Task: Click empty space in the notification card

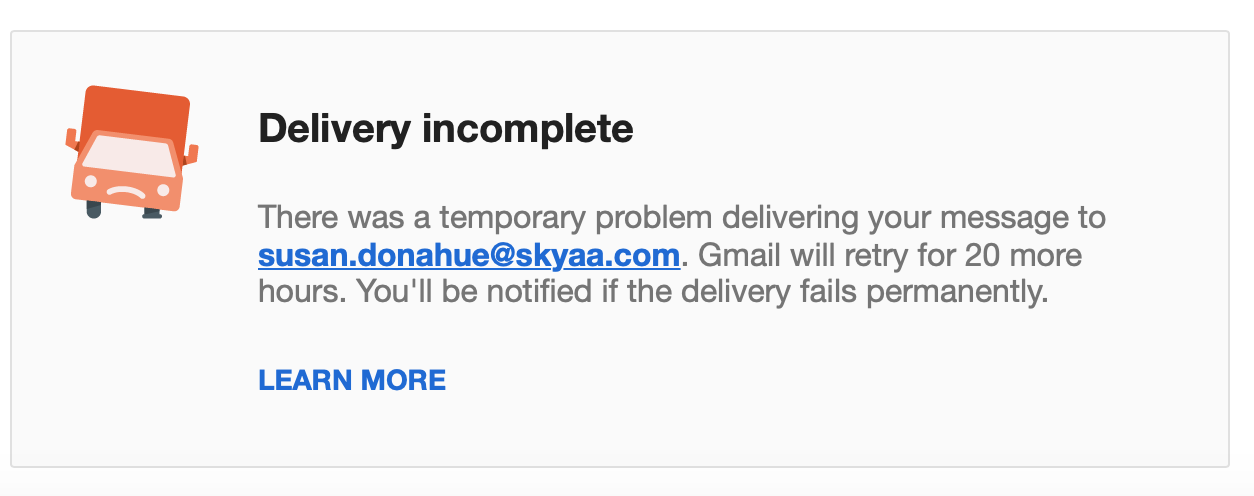Action: pyautogui.click(x=900, y=400)
